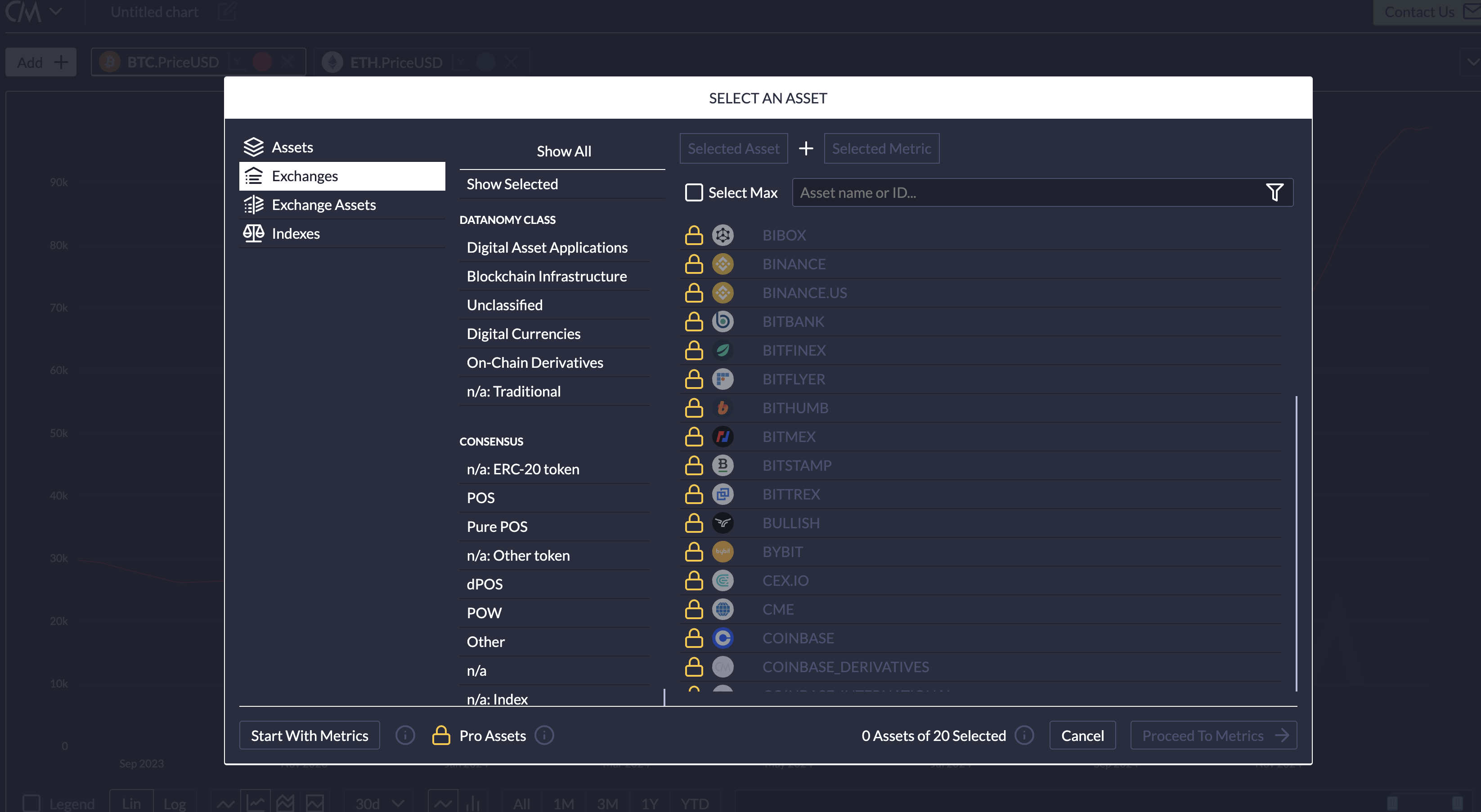Click the plus icon between Selected Asset and Metric
This screenshot has height=812, width=1481.
click(x=805, y=148)
